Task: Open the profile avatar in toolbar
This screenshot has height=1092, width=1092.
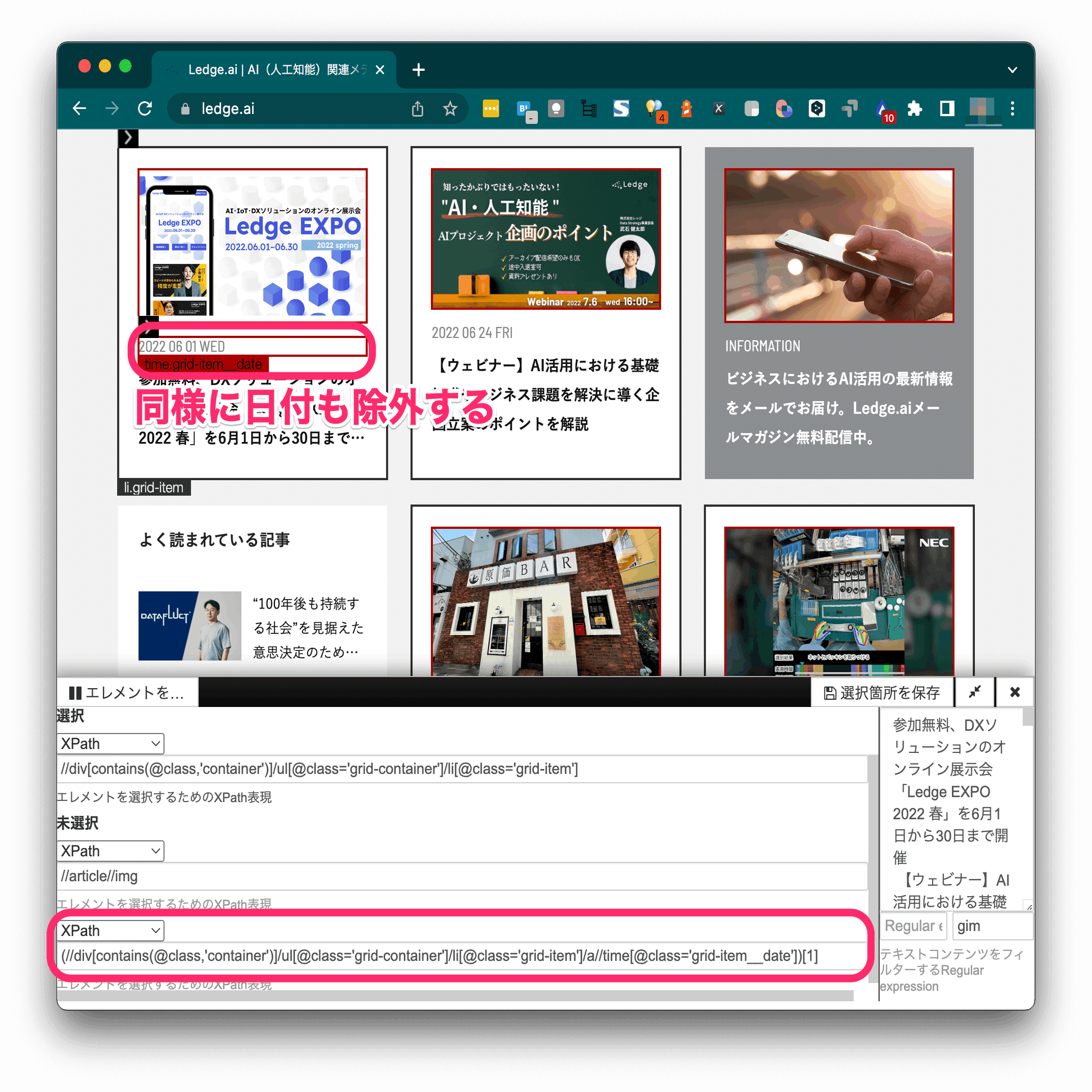Action: tap(981, 108)
